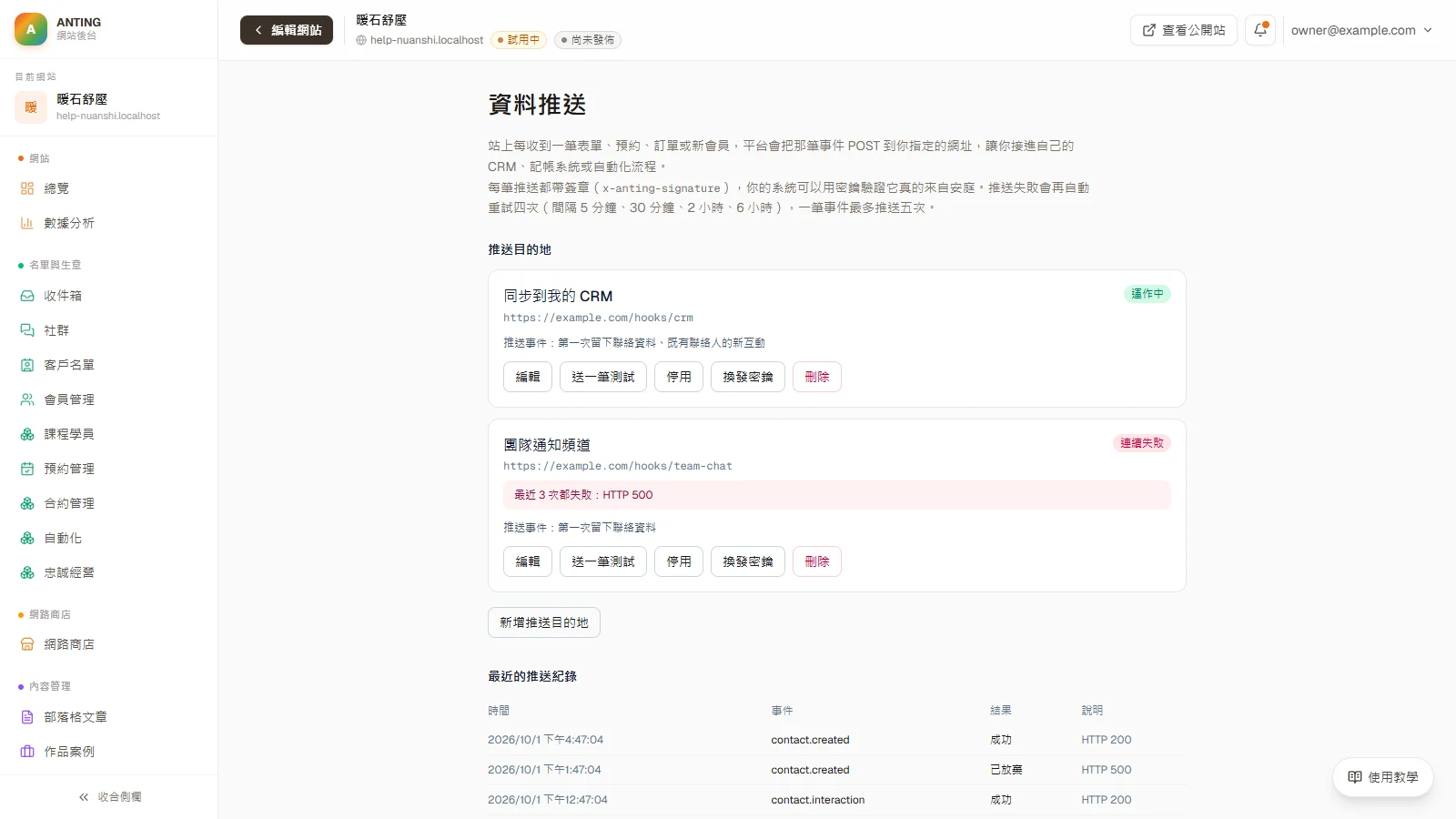
Task: Delete the 團隊通知頻道 destination
Action: [x=817, y=561]
